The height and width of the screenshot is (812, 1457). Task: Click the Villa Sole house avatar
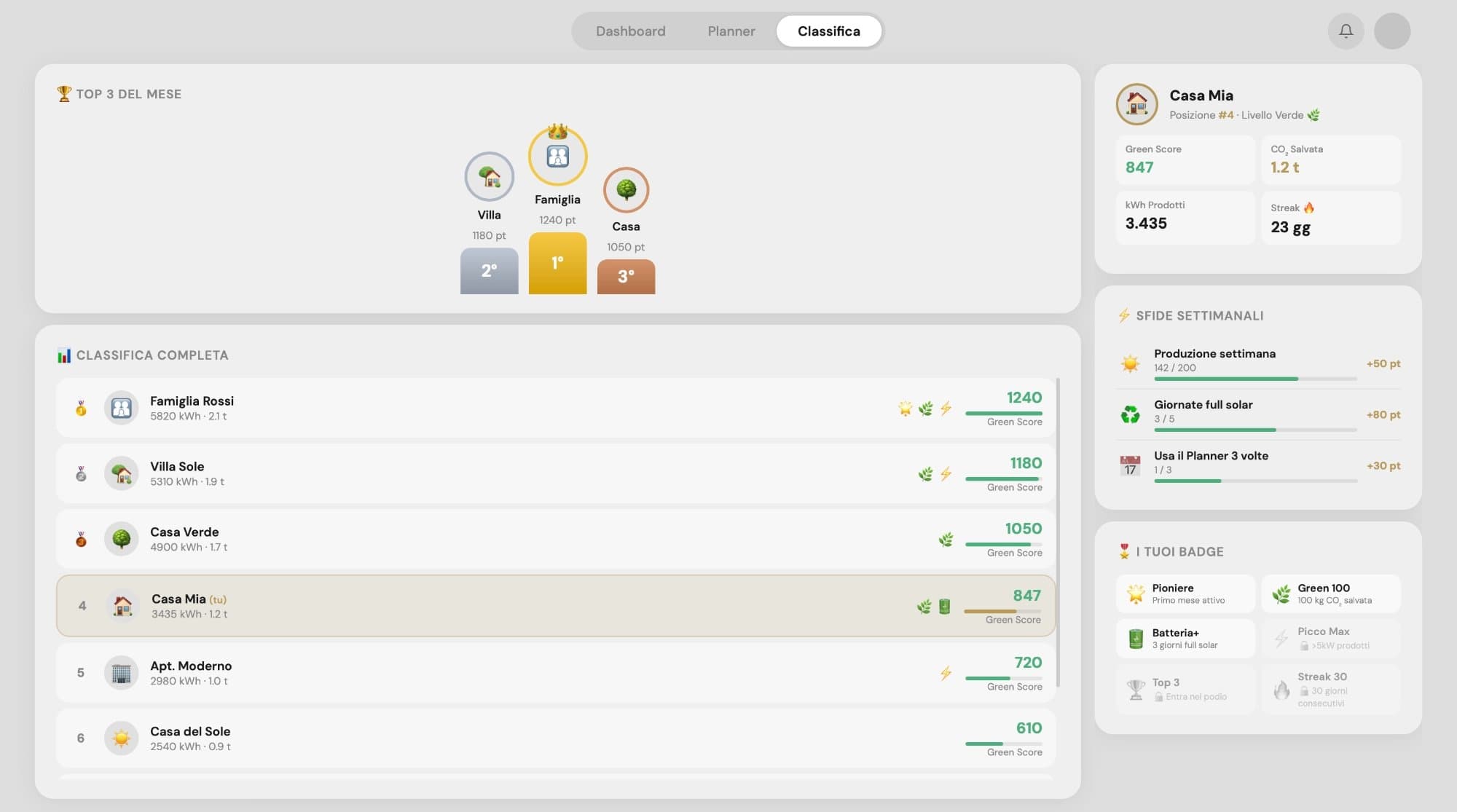pyautogui.click(x=121, y=473)
